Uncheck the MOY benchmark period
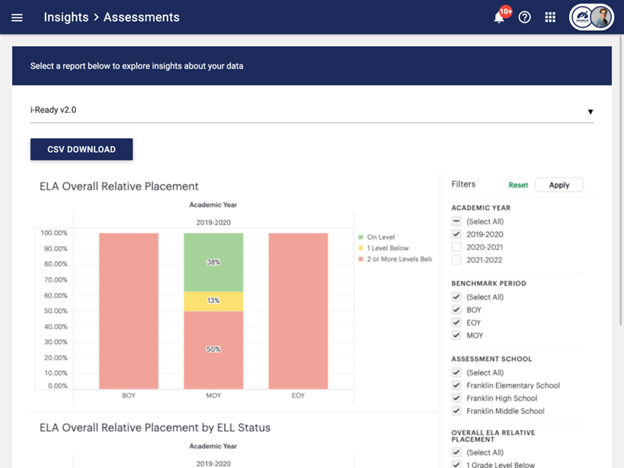 point(456,335)
